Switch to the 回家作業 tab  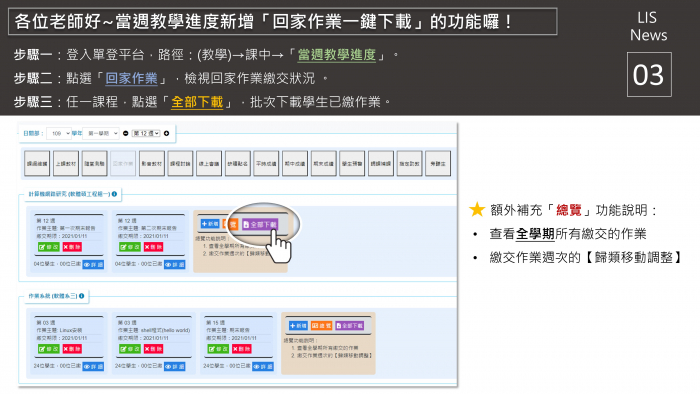[123, 164]
